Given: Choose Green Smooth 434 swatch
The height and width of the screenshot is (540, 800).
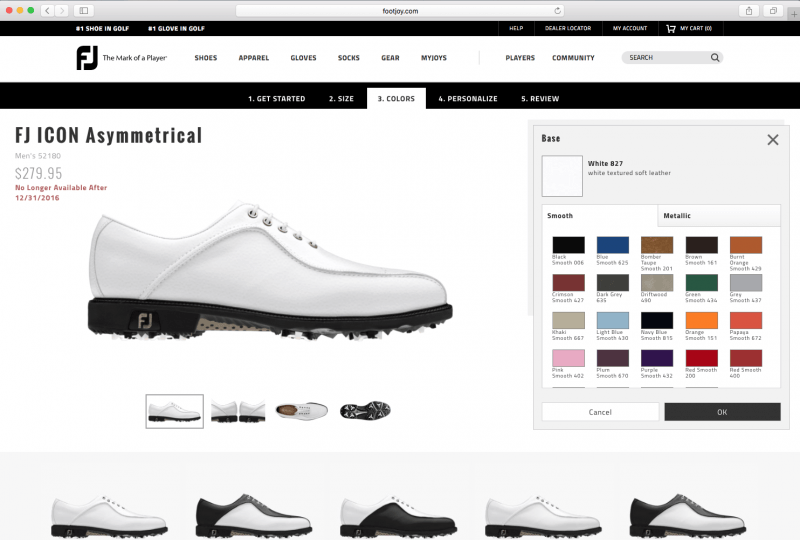Looking at the screenshot, I should point(702,283).
